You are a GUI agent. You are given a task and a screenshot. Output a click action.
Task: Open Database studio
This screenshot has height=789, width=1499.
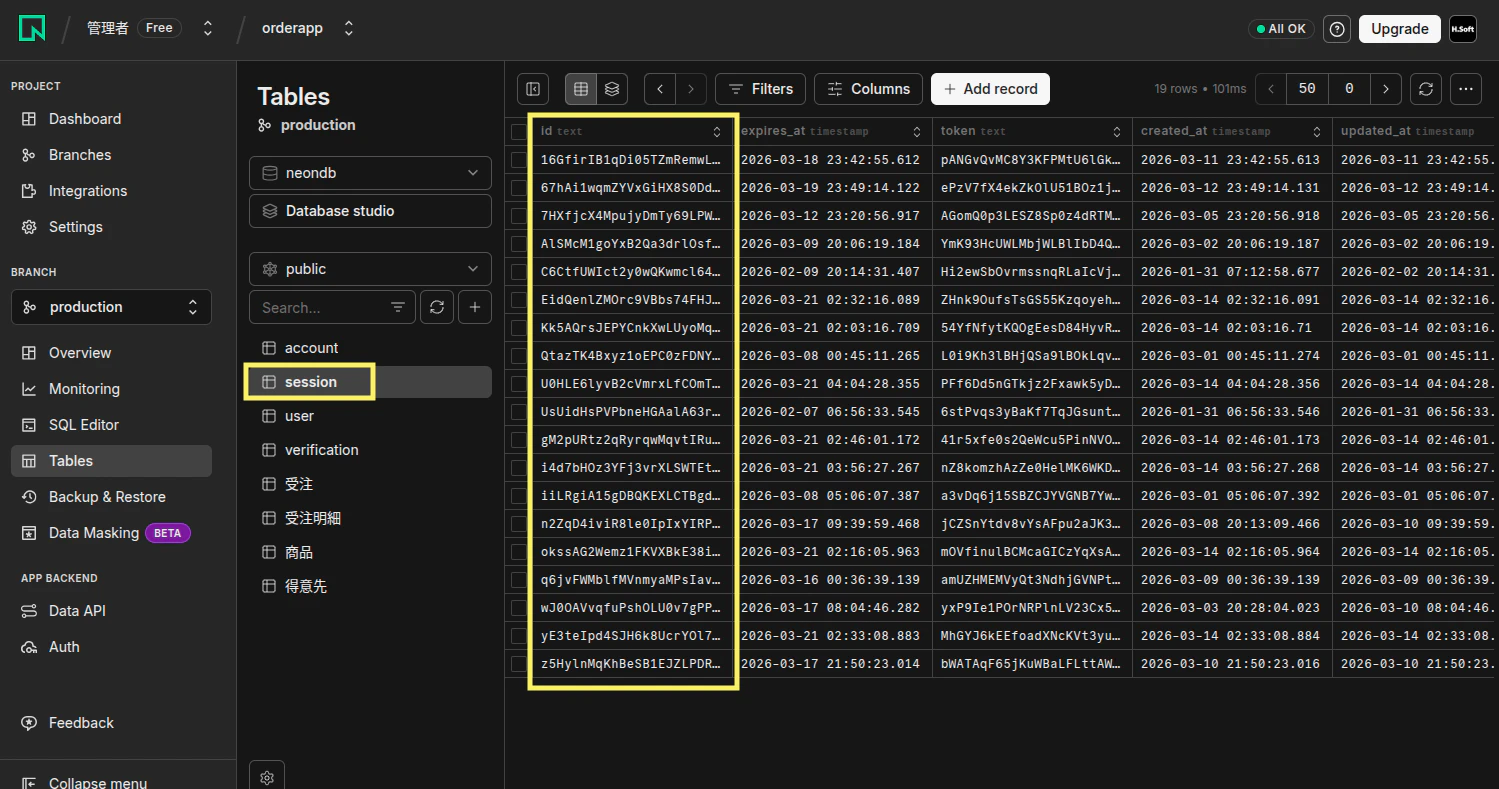tap(370, 211)
